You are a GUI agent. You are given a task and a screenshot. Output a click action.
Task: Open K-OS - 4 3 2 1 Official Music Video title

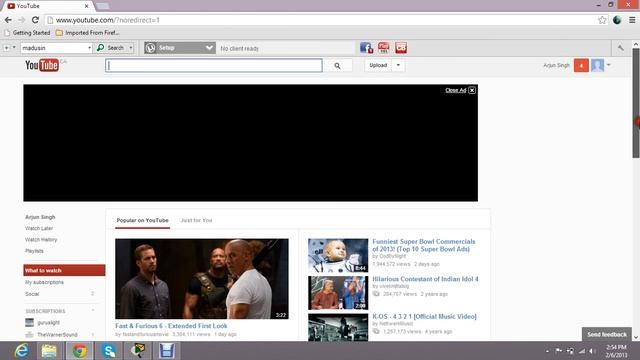click(424, 317)
